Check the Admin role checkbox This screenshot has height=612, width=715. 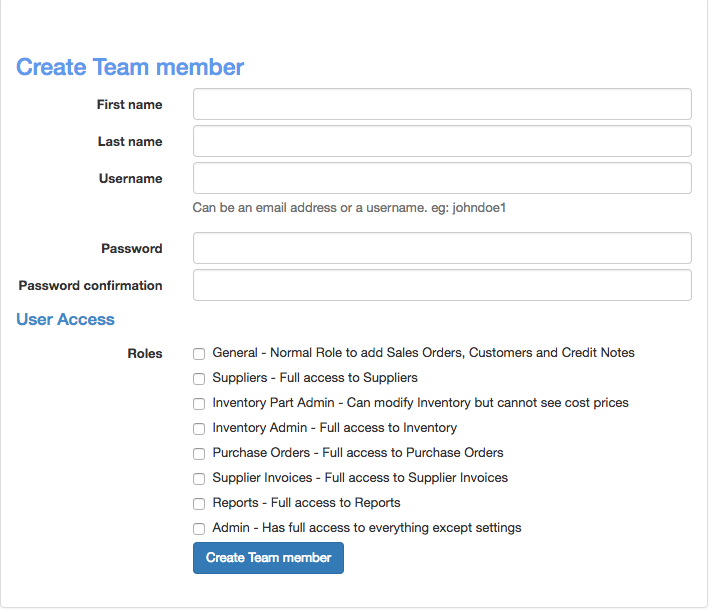tap(199, 528)
